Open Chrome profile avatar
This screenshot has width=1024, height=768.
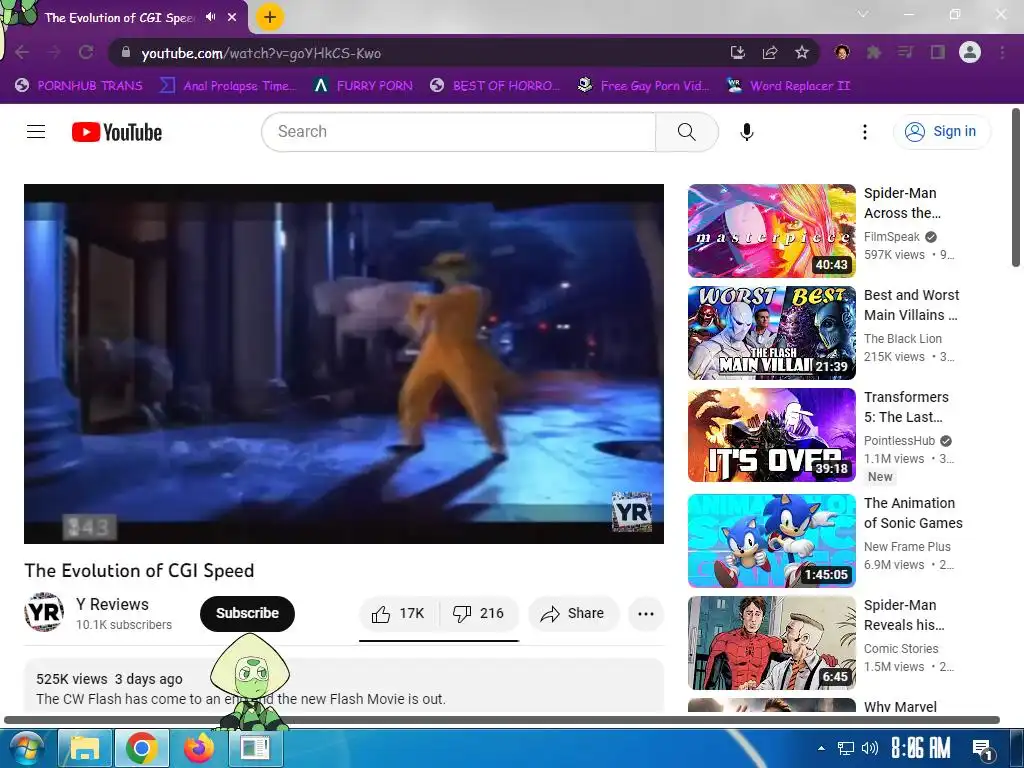pyautogui.click(x=970, y=52)
